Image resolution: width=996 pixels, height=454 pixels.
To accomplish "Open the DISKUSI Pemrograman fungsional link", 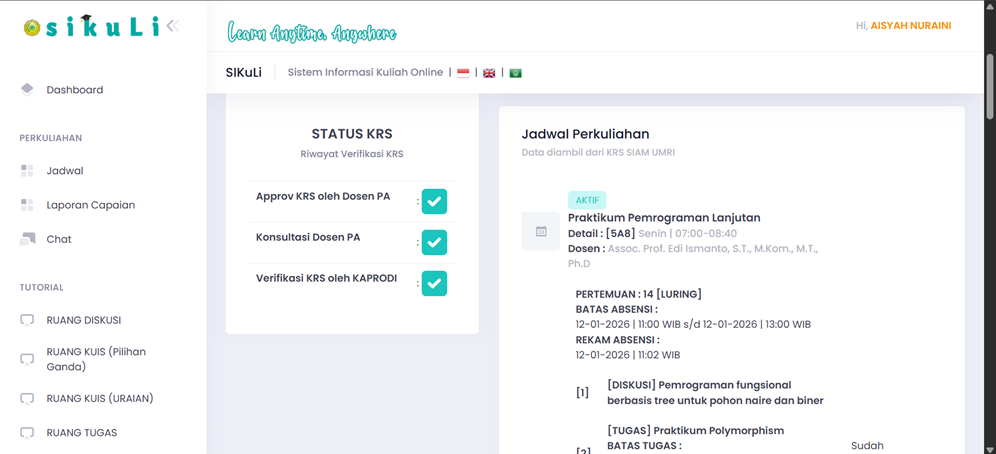I will tap(715, 392).
